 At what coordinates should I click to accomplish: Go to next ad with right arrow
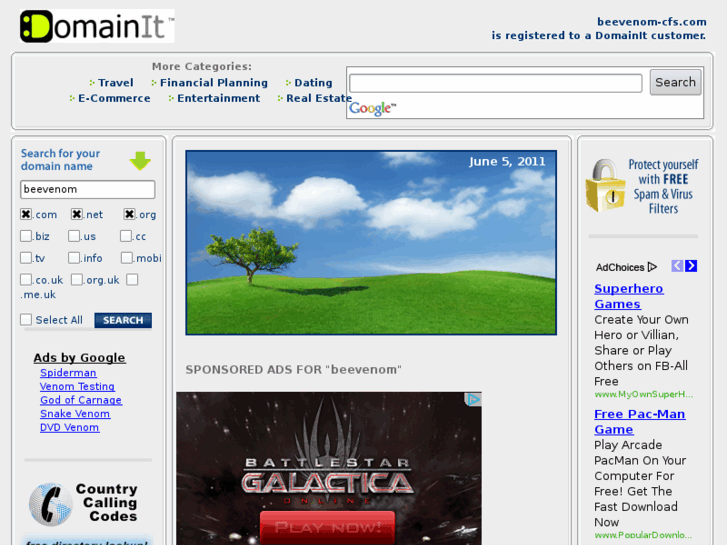(x=691, y=266)
